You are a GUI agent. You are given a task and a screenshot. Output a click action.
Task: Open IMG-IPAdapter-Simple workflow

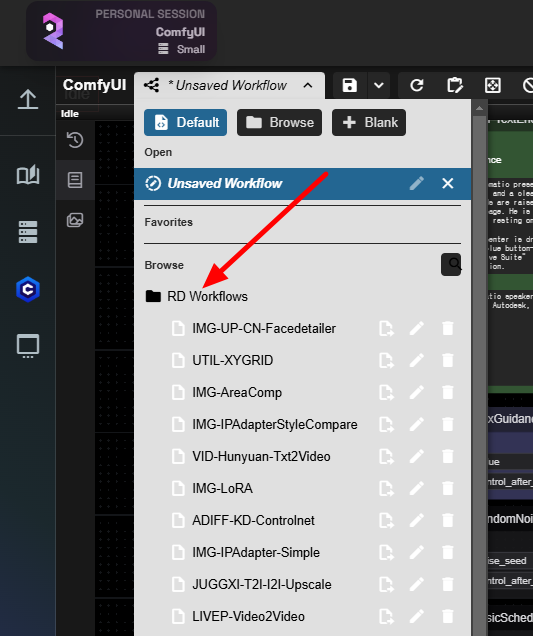pyautogui.click(x=256, y=552)
